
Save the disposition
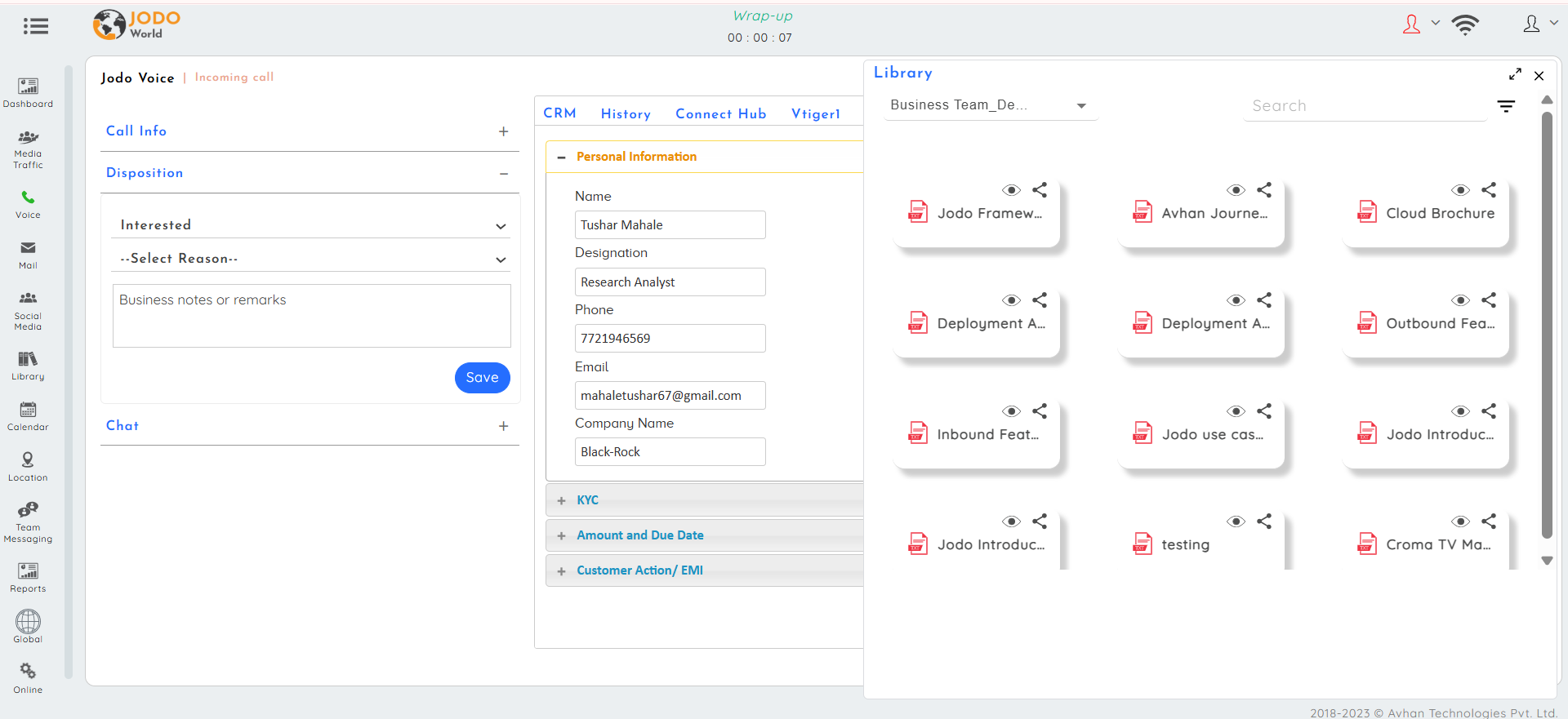[x=482, y=378]
